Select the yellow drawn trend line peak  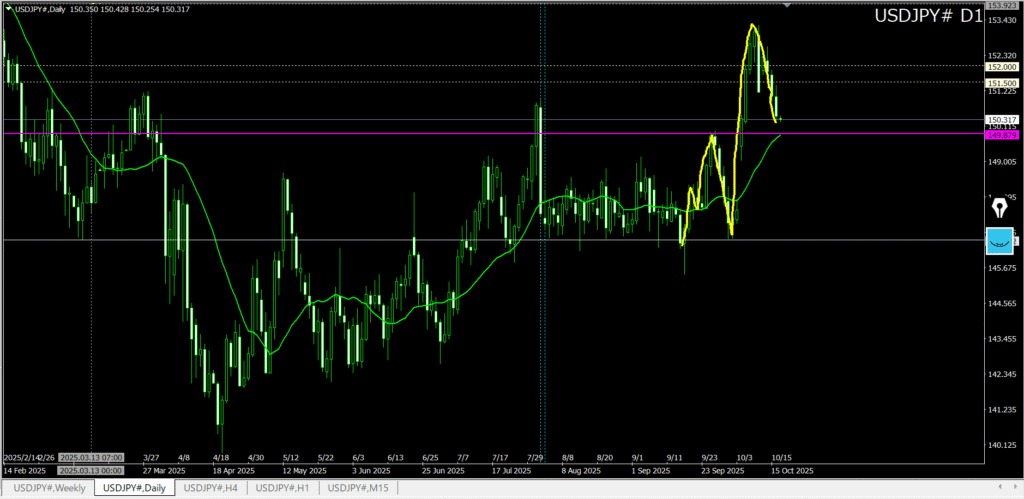click(x=752, y=25)
